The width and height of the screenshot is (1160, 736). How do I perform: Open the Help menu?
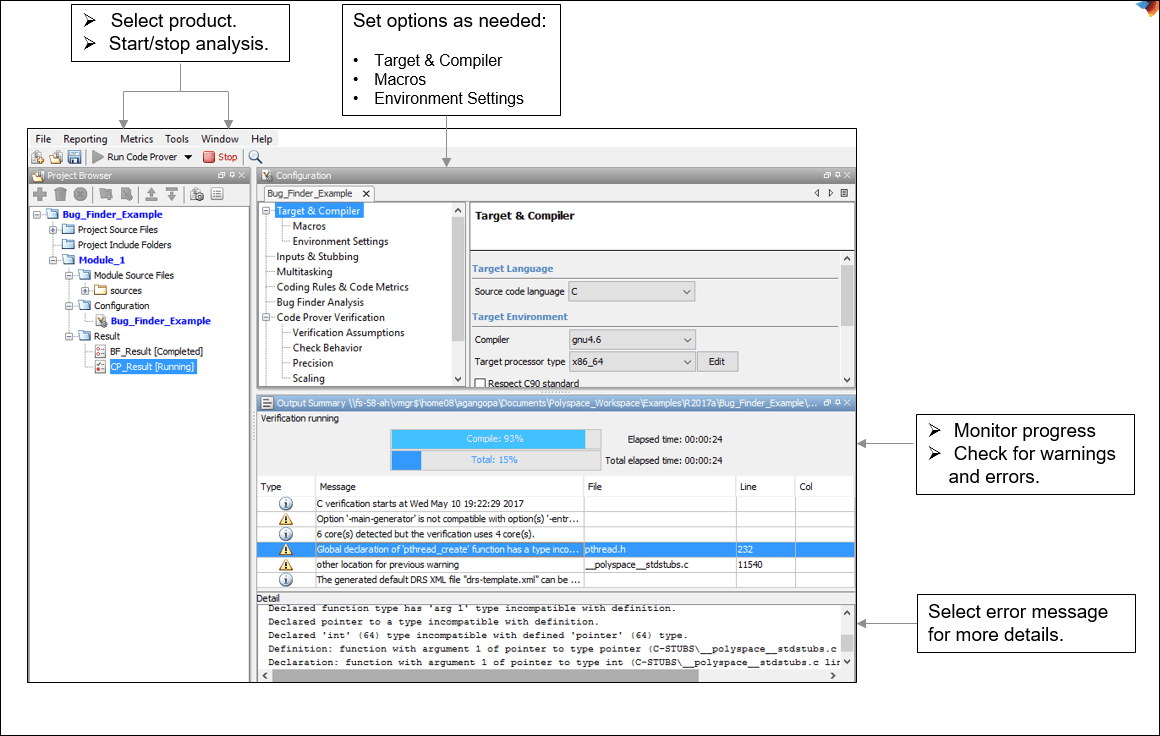261,138
